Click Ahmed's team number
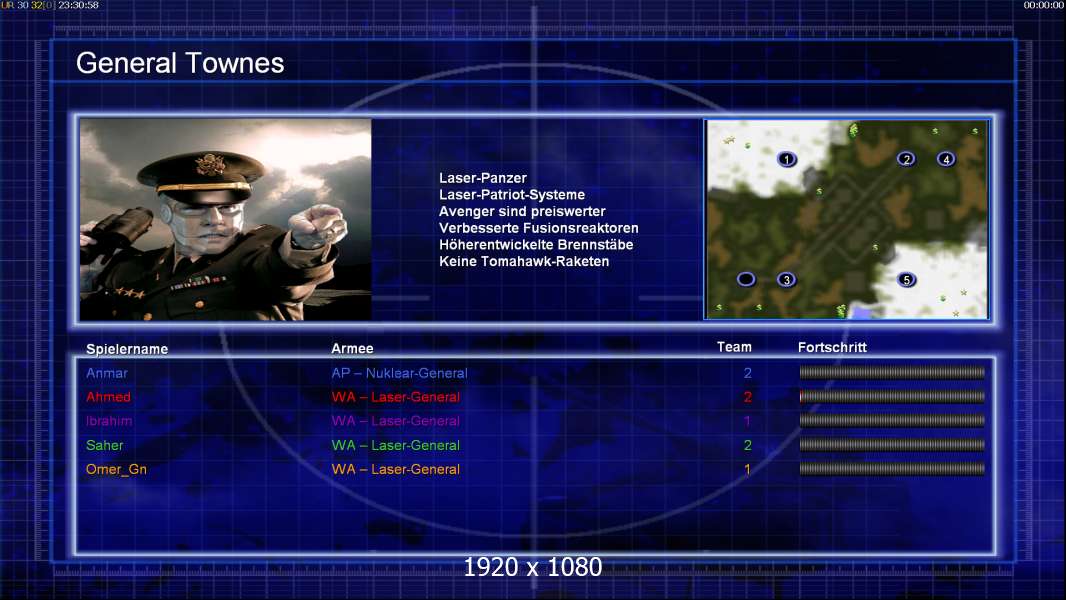Viewport: 1066px width, 600px height. point(748,397)
